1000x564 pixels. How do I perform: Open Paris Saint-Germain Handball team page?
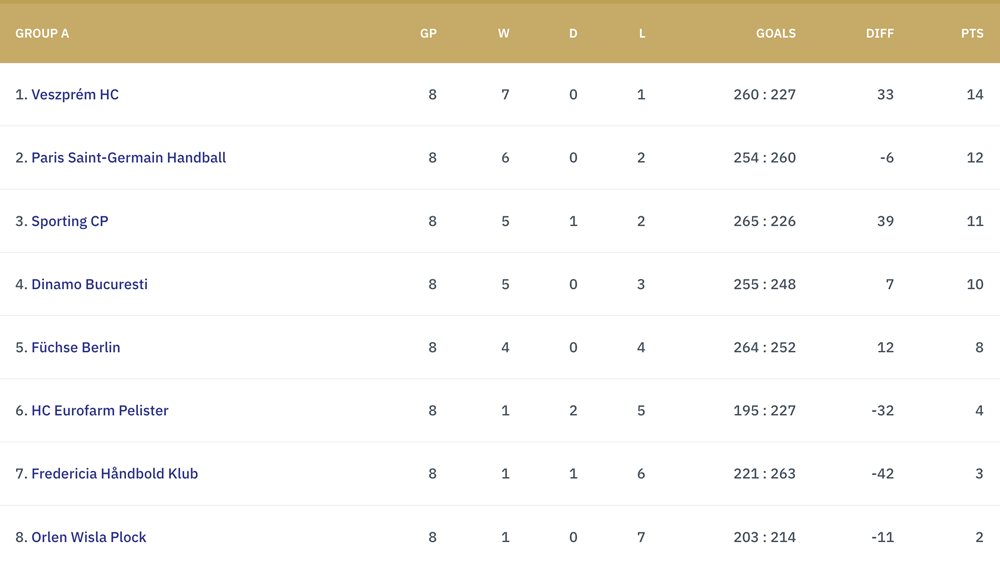point(129,158)
